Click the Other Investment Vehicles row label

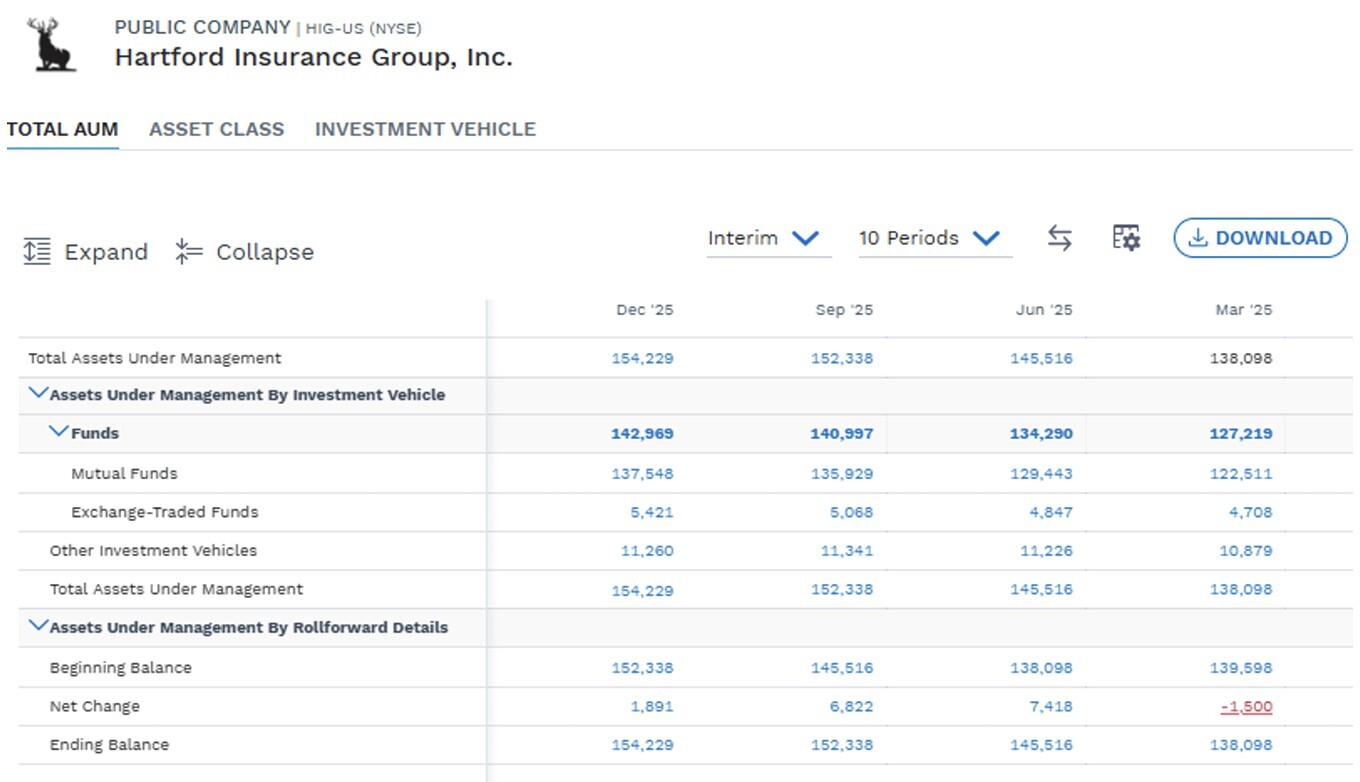153,551
